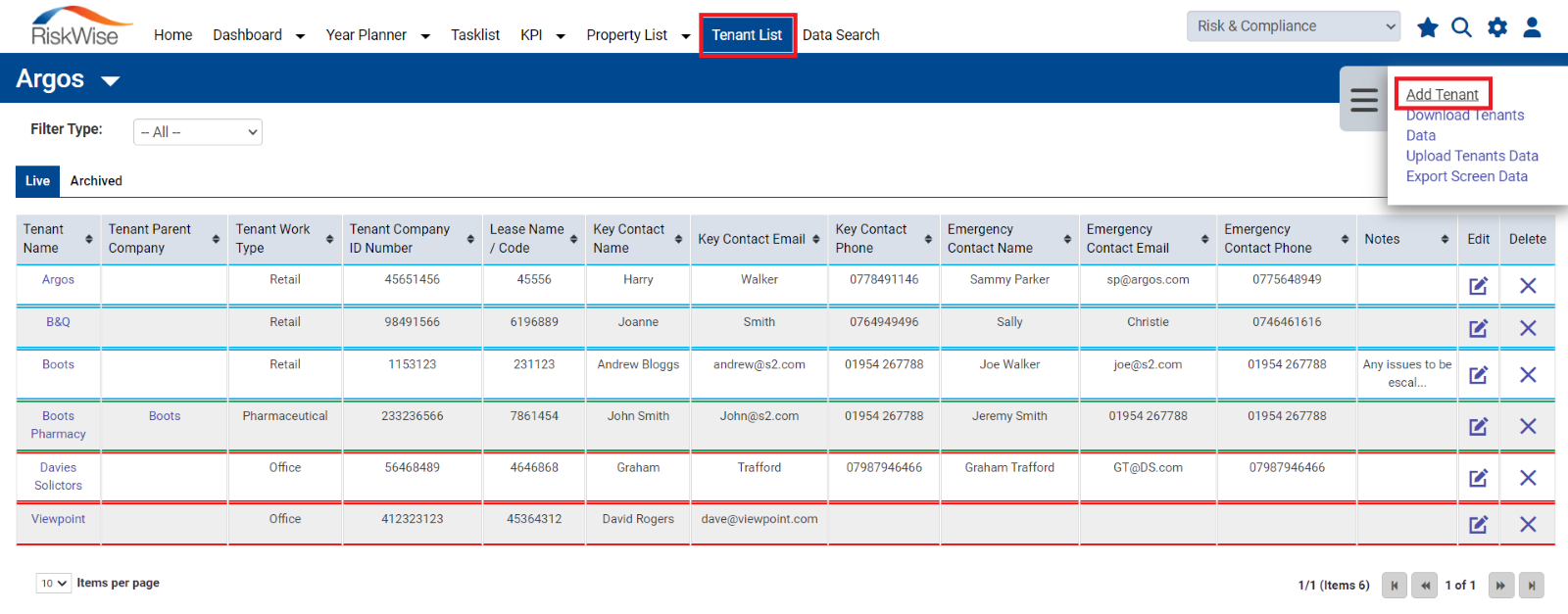The height and width of the screenshot is (614, 1568).
Task: Open Boots parent company link
Action: (165, 416)
